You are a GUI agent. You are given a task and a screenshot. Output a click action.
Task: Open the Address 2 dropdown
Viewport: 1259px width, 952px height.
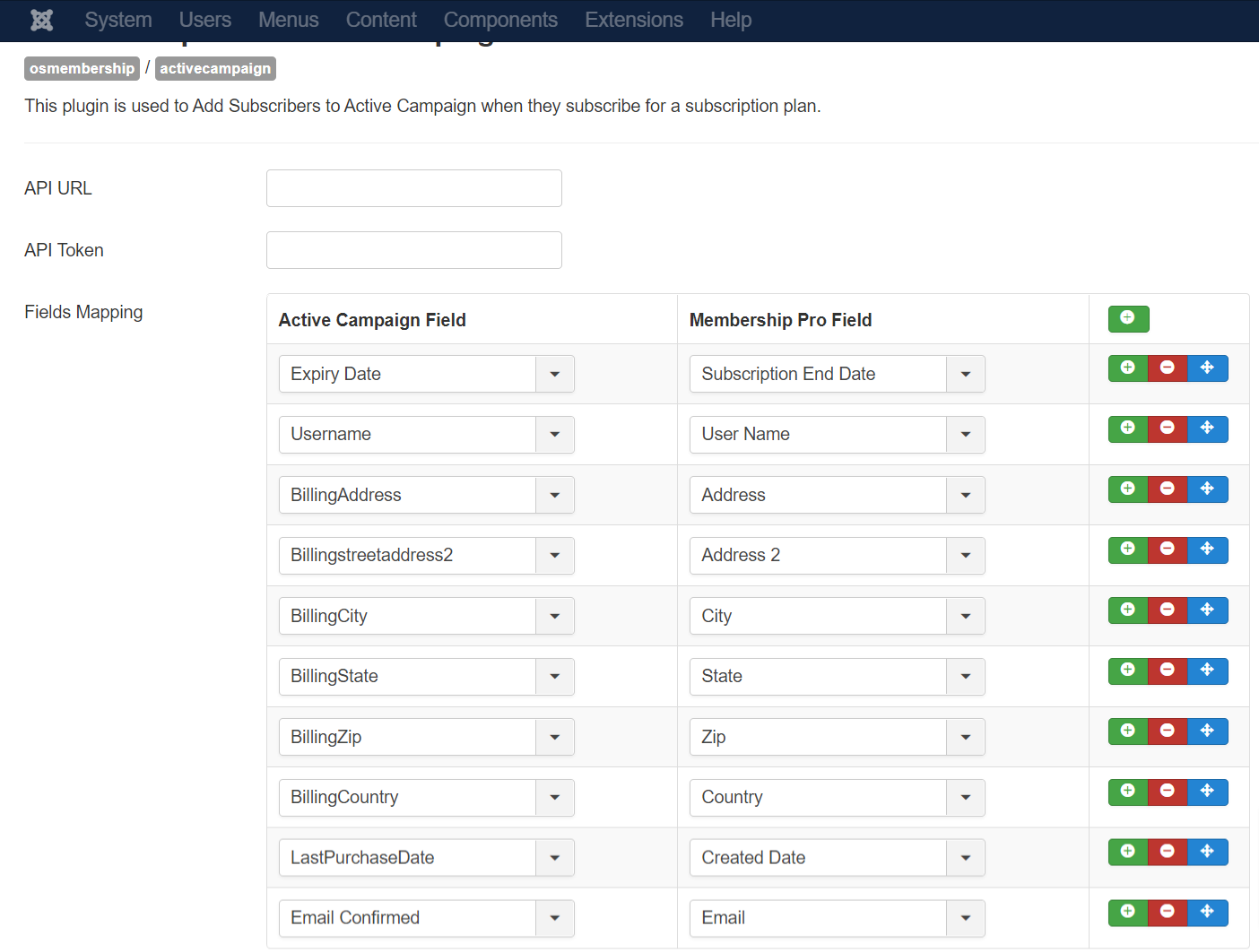(837, 555)
